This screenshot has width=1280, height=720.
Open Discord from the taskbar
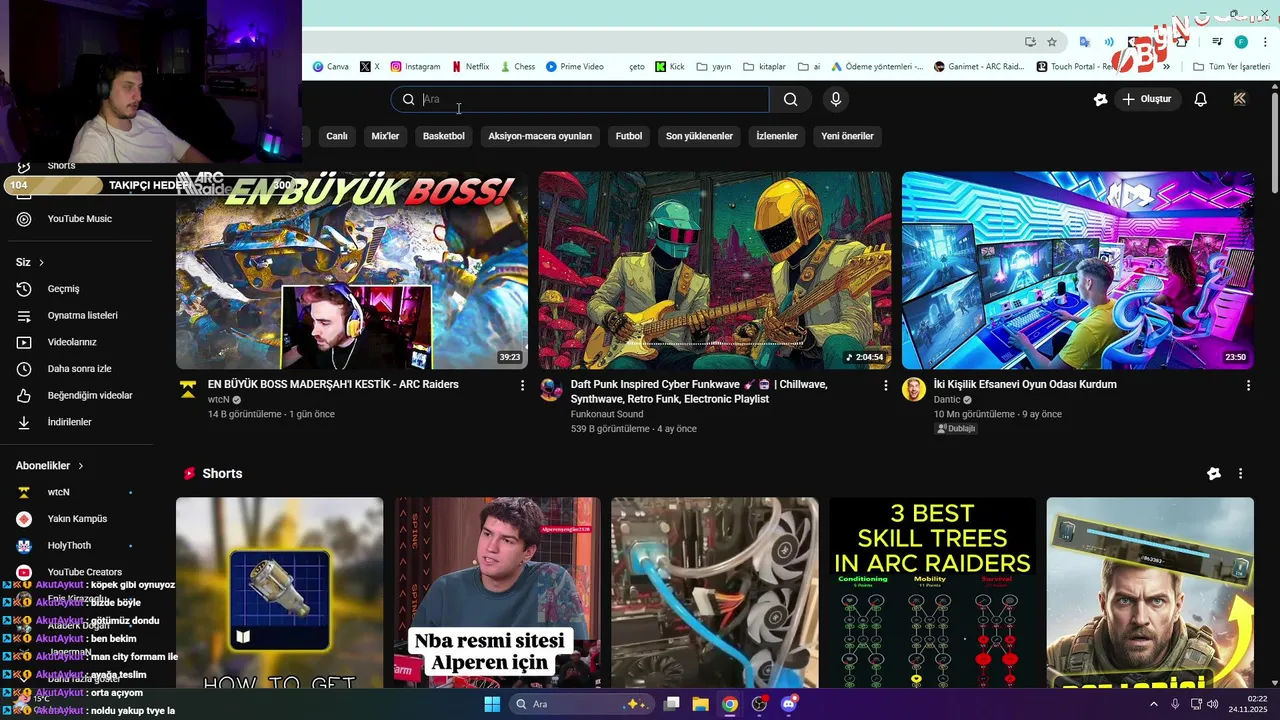pyautogui.click(x=789, y=704)
